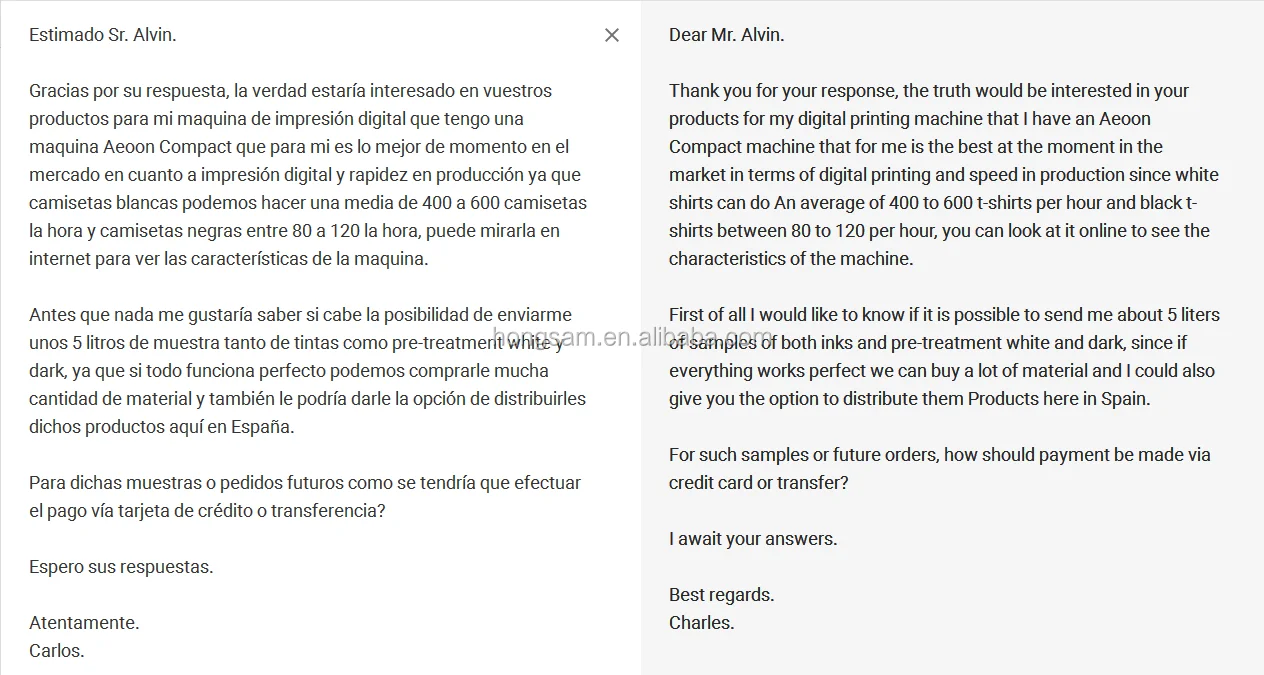Viewport: 1264px width, 675px height.
Task: Click the words 'dichos productos aquí en España.'
Action: pos(162,427)
